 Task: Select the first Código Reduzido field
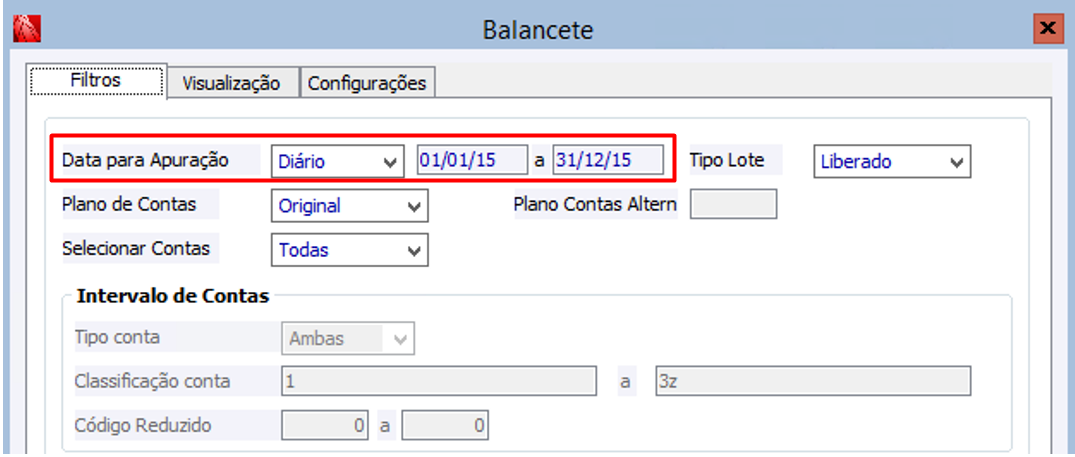pos(325,426)
